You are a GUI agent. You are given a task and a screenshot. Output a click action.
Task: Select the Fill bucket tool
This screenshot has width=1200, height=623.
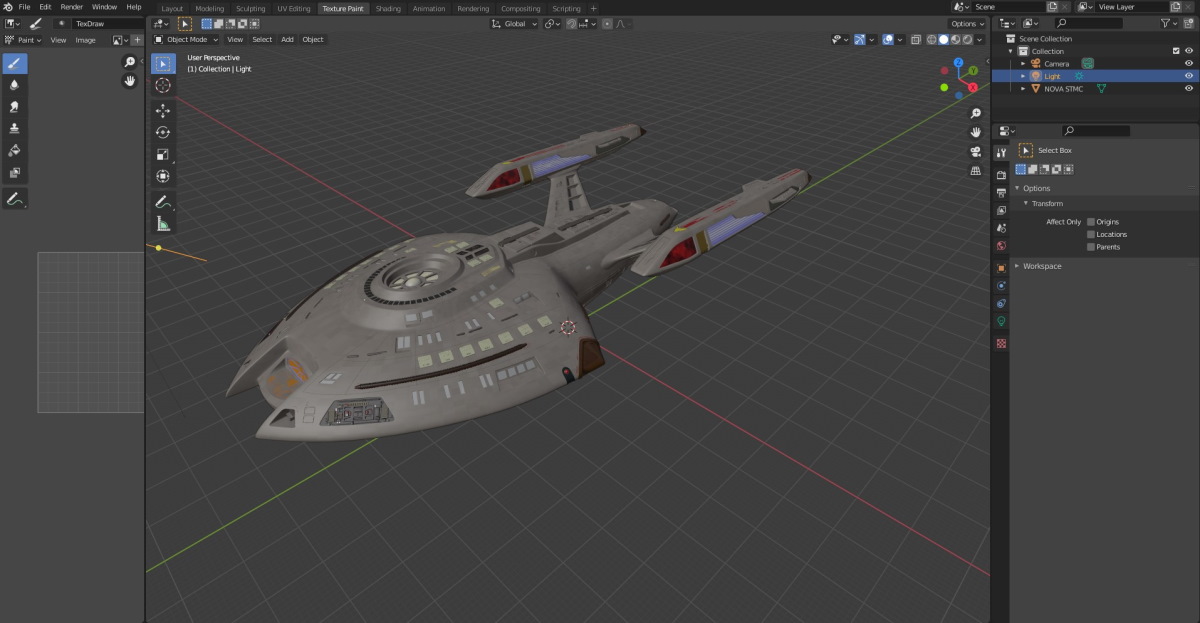tap(14, 150)
